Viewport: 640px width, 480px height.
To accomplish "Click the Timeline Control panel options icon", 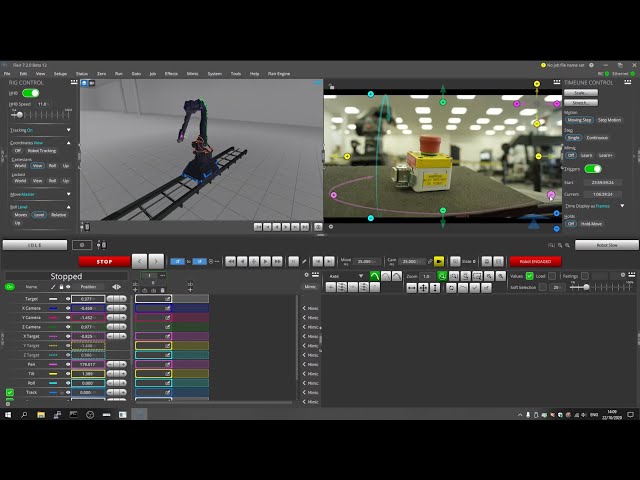I will [x=628, y=82].
